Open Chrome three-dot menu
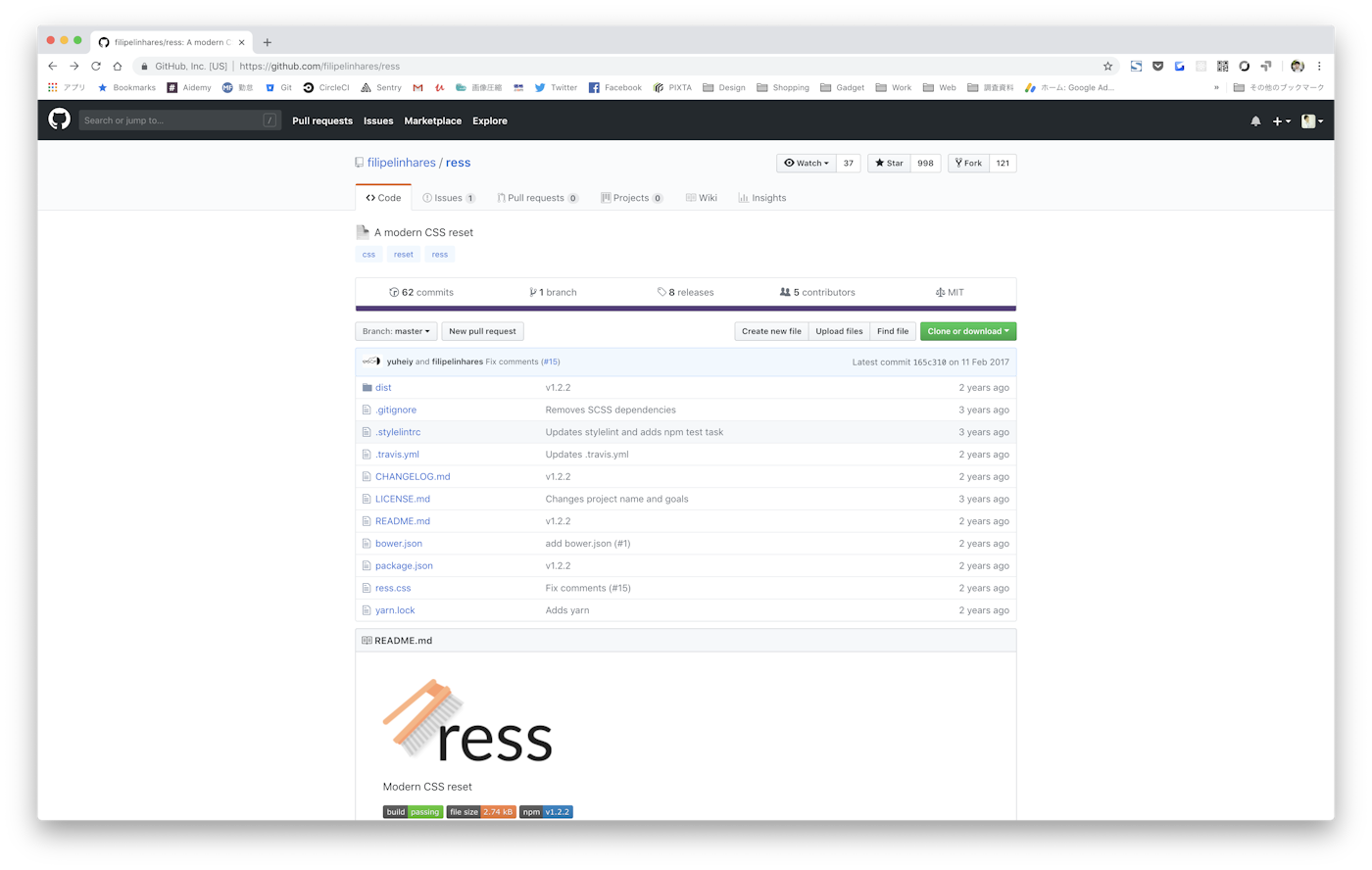1372x870 pixels. click(x=1319, y=66)
